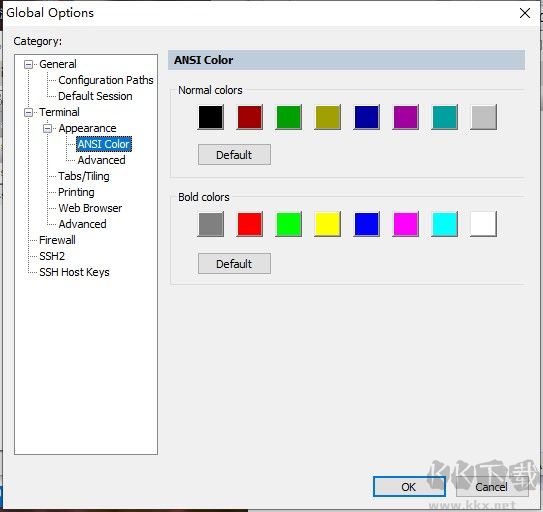Reset bold colors with Default button
Image resolution: width=543 pixels, height=512 pixels.
pos(234,264)
